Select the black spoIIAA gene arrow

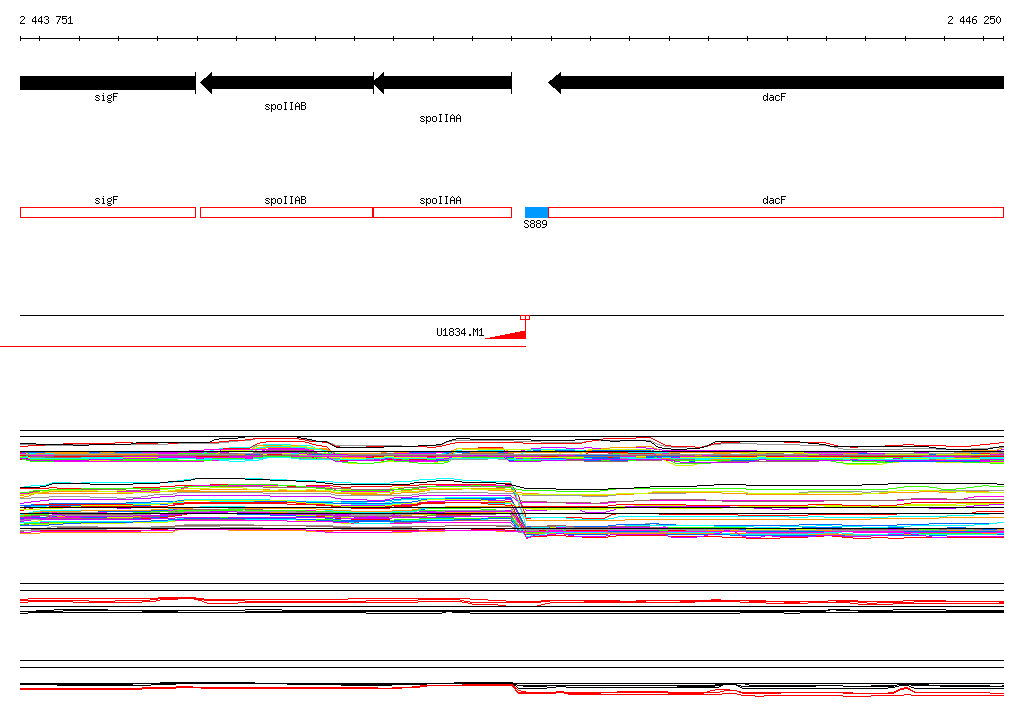coord(442,83)
